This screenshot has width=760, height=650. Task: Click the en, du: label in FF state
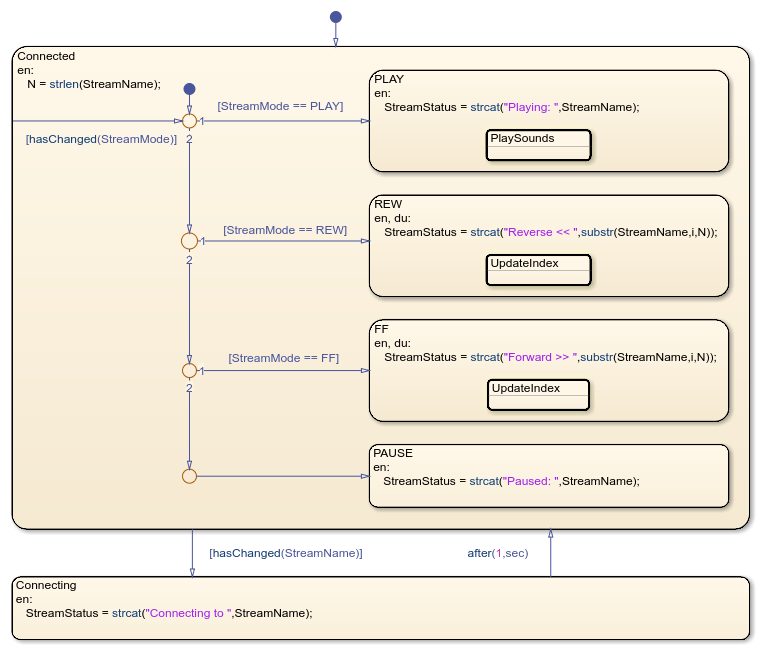pyautogui.click(x=392, y=343)
